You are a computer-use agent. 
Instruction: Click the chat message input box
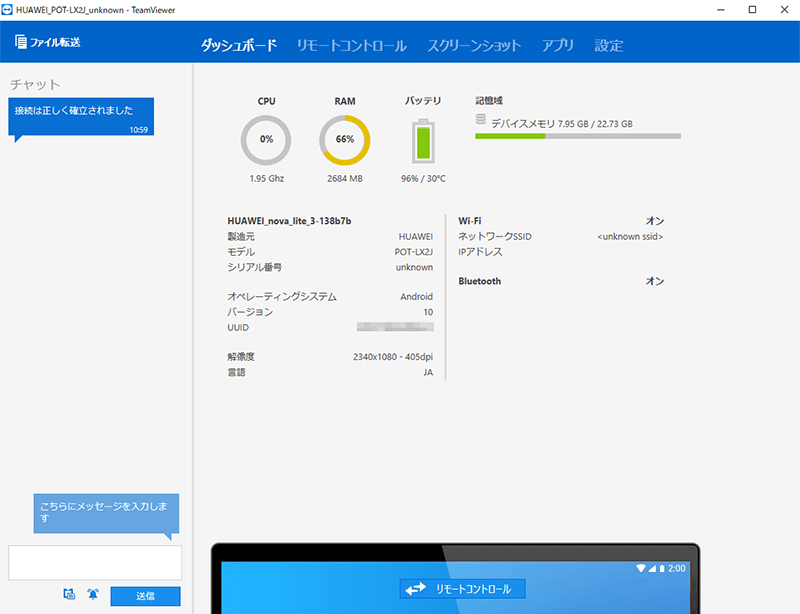point(95,562)
